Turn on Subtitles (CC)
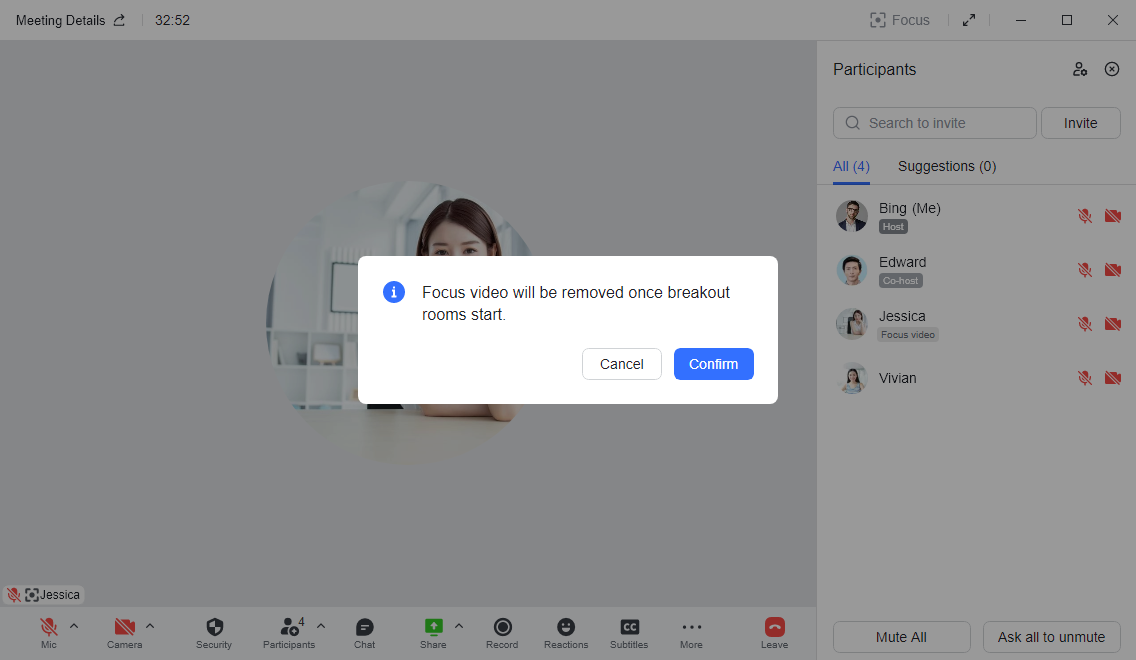 point(629,628)
